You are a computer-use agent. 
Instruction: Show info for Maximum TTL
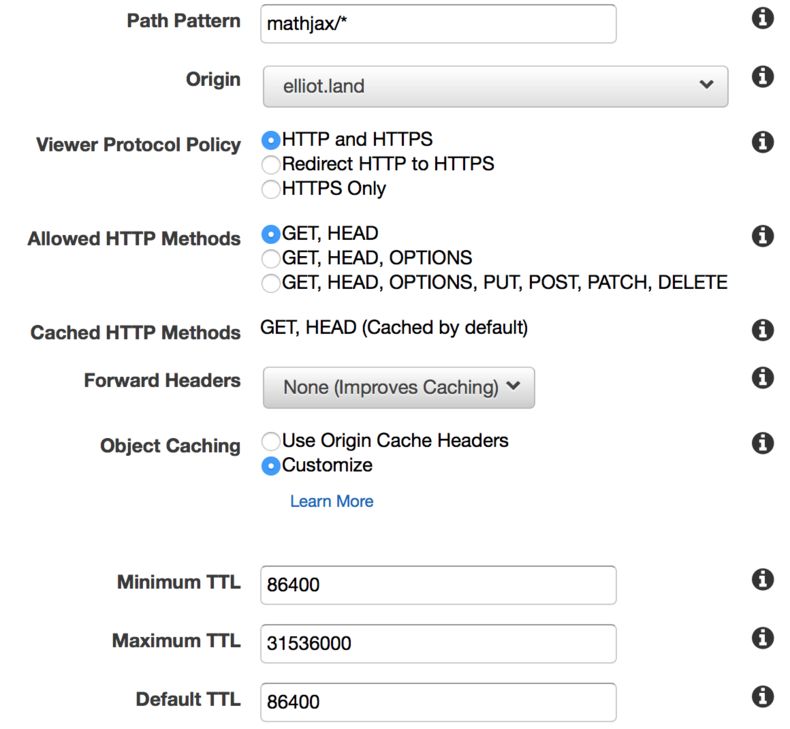pos(763,638)
